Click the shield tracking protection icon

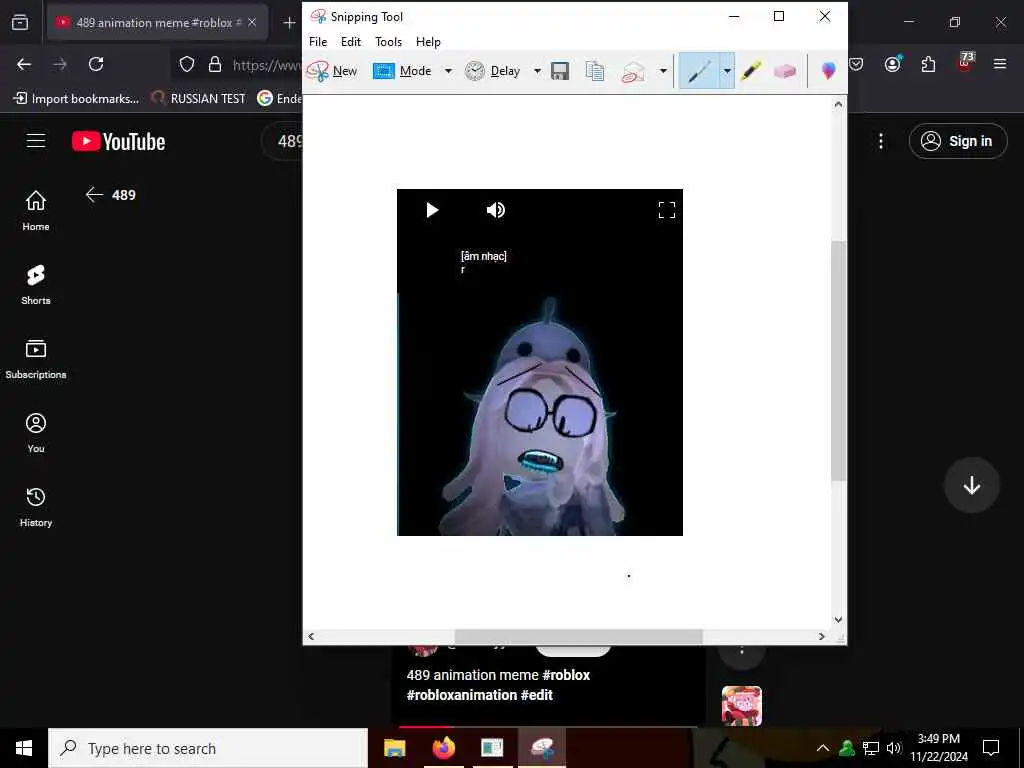pos(187,64)
